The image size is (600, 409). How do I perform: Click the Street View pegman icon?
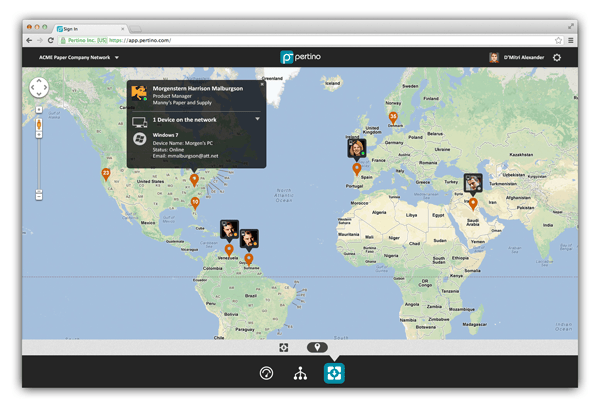tap(39, 124)
